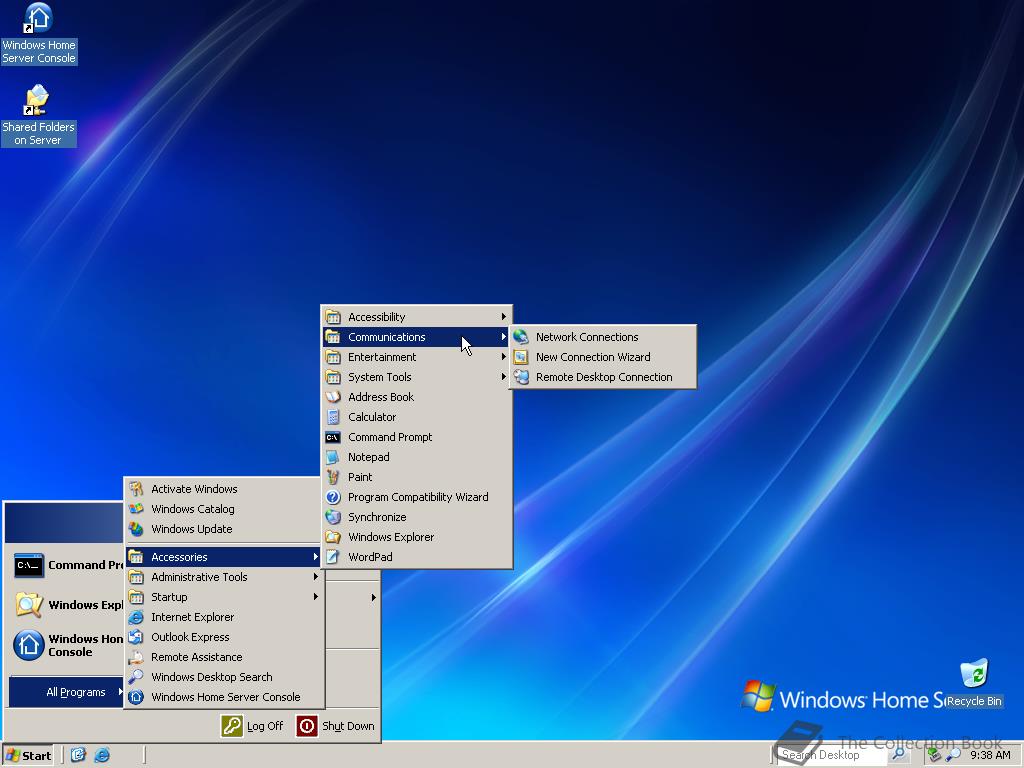The image size is (1024, 768).
Task: Click the Show Desktop Quick Launch icon
Action: [78, 755]
